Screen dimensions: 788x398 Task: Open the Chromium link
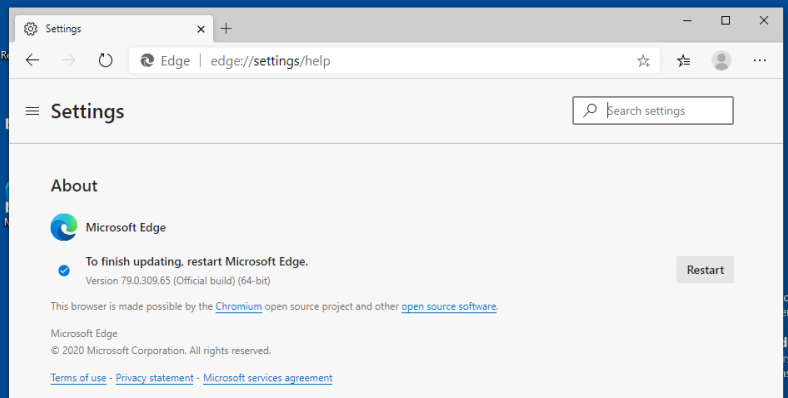(239, 307)
